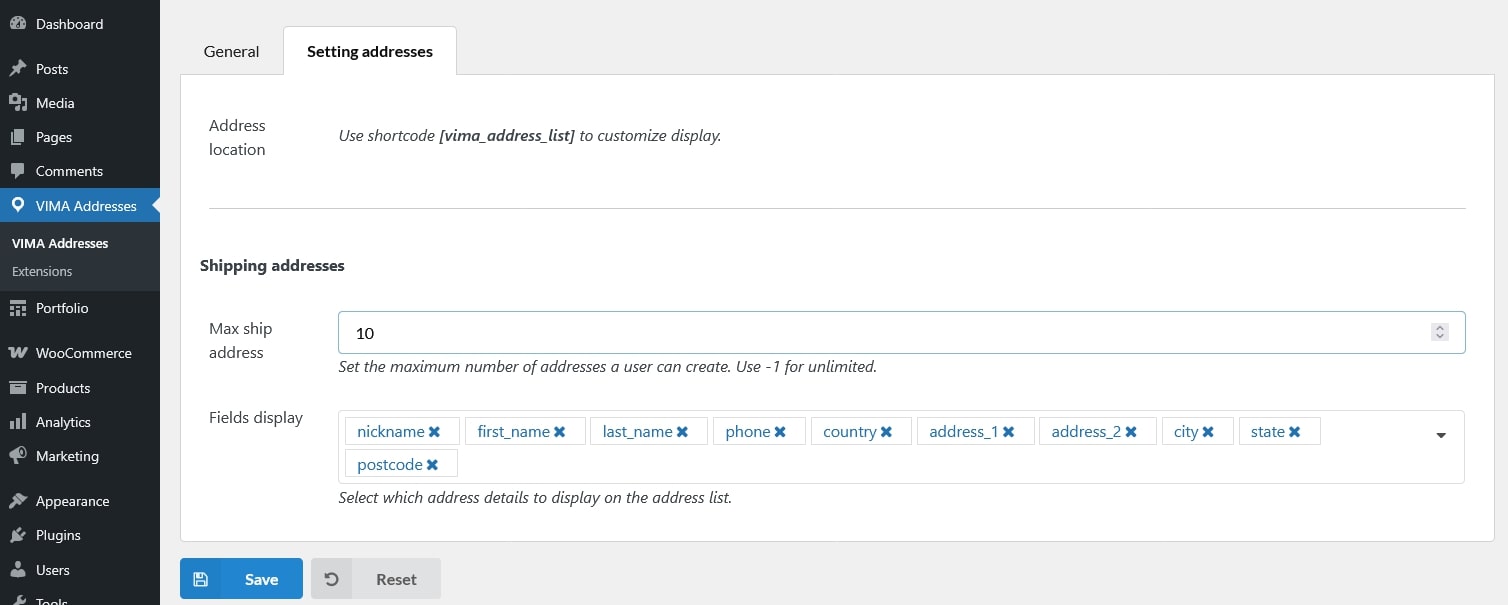1508x605 pixels.
Task: Remove the country field tag
Action: click(886, 432)
